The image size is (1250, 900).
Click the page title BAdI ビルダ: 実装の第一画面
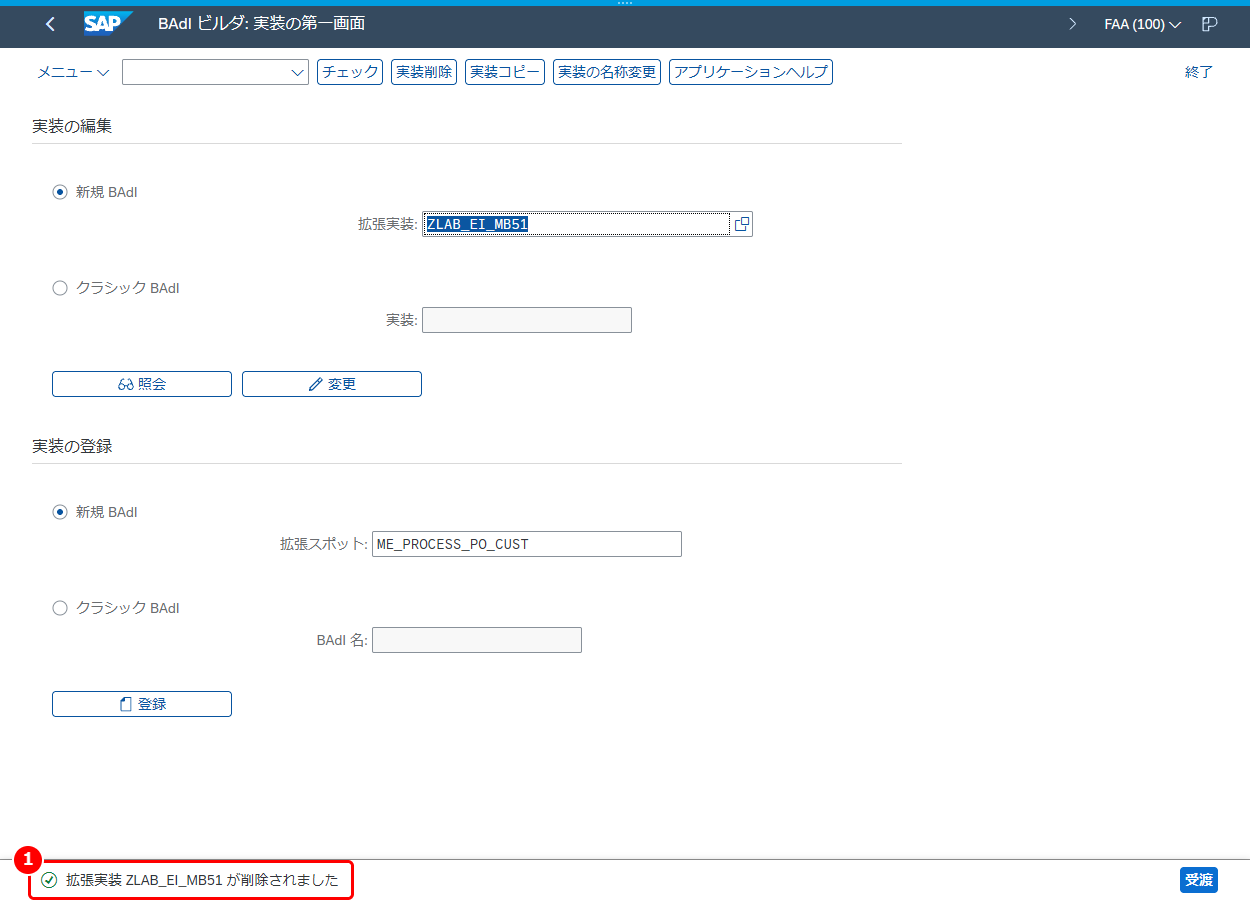(261, 24)
